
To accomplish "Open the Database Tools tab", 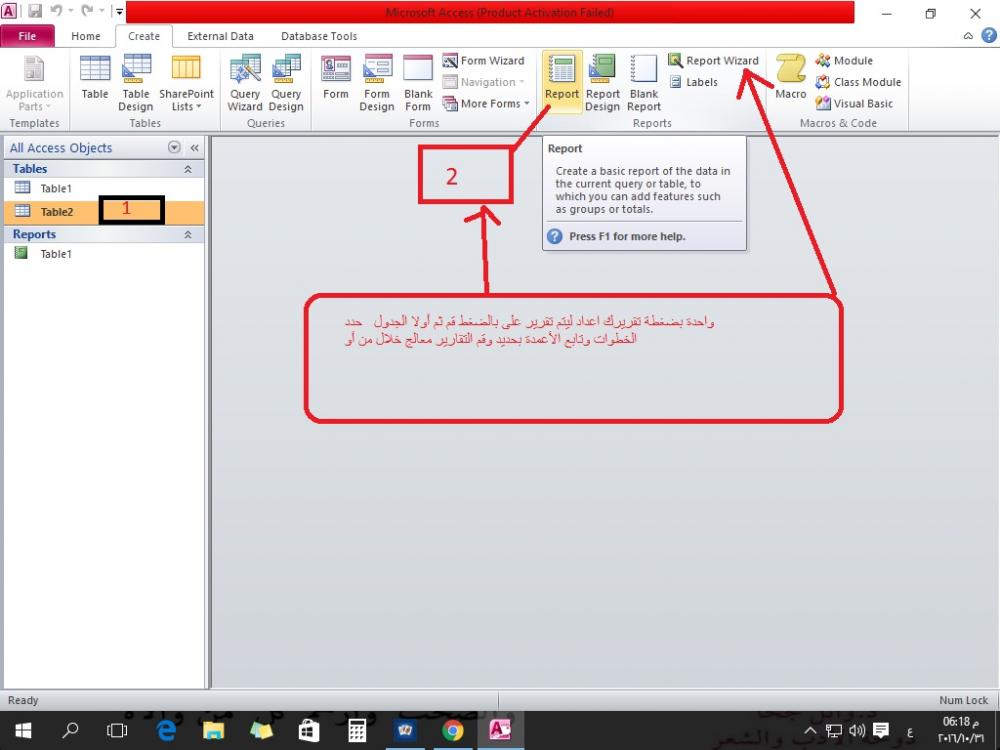I will point(319,36).
